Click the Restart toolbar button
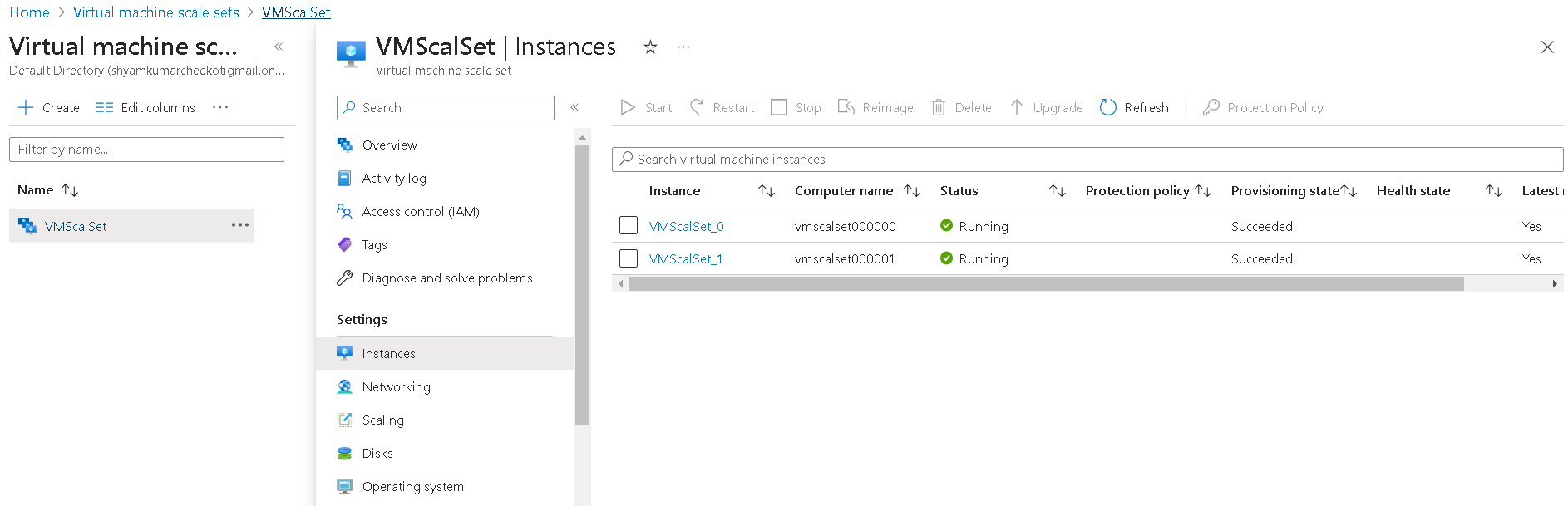Screen dimensions: 1568x506 point(722,107)
